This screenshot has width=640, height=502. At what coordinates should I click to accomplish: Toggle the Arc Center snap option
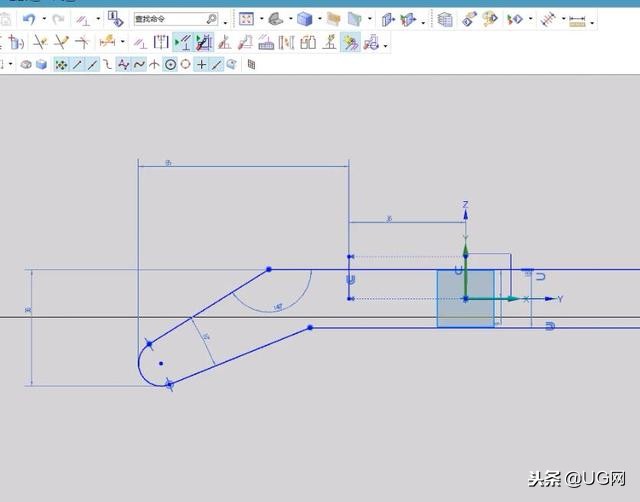[x=171, y=64]
